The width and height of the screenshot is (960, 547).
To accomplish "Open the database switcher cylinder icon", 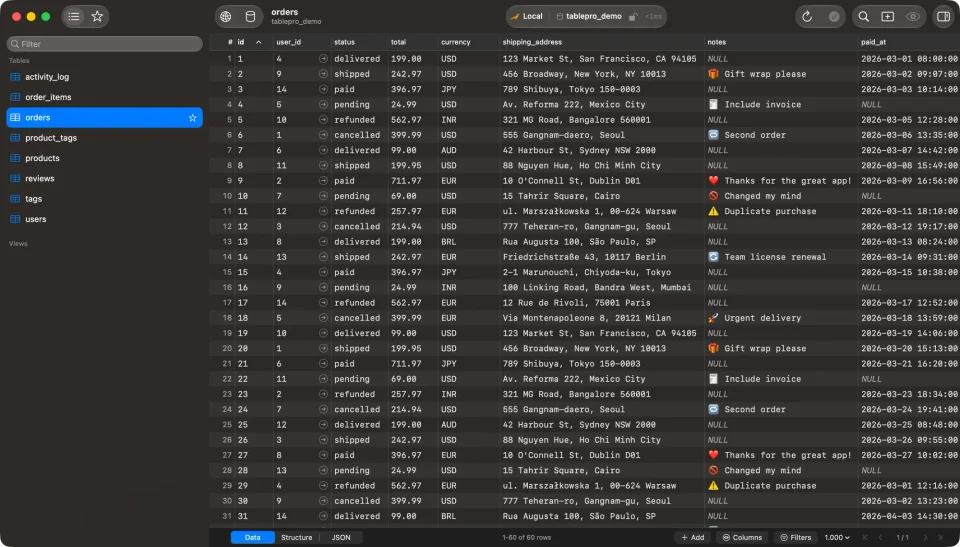I will (250, 17).
